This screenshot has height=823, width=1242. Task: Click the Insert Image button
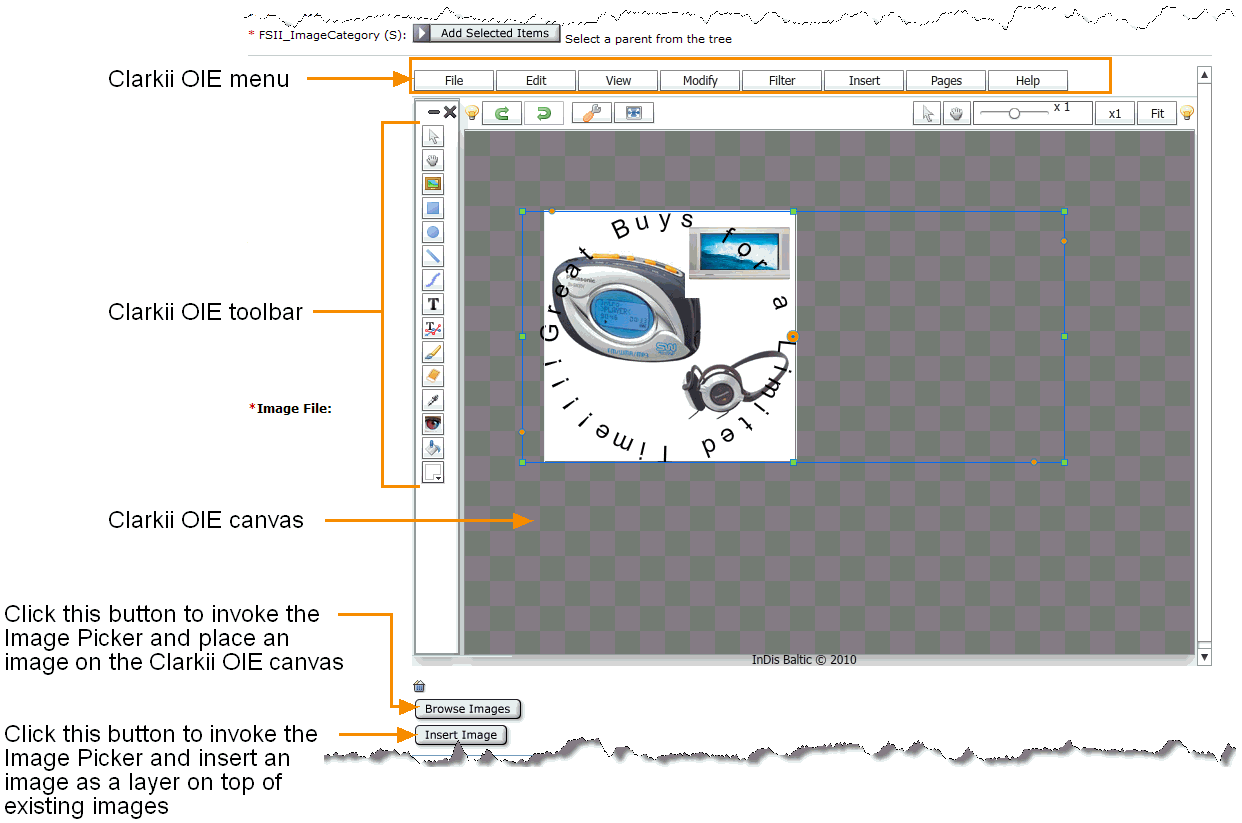coord(461,735)
